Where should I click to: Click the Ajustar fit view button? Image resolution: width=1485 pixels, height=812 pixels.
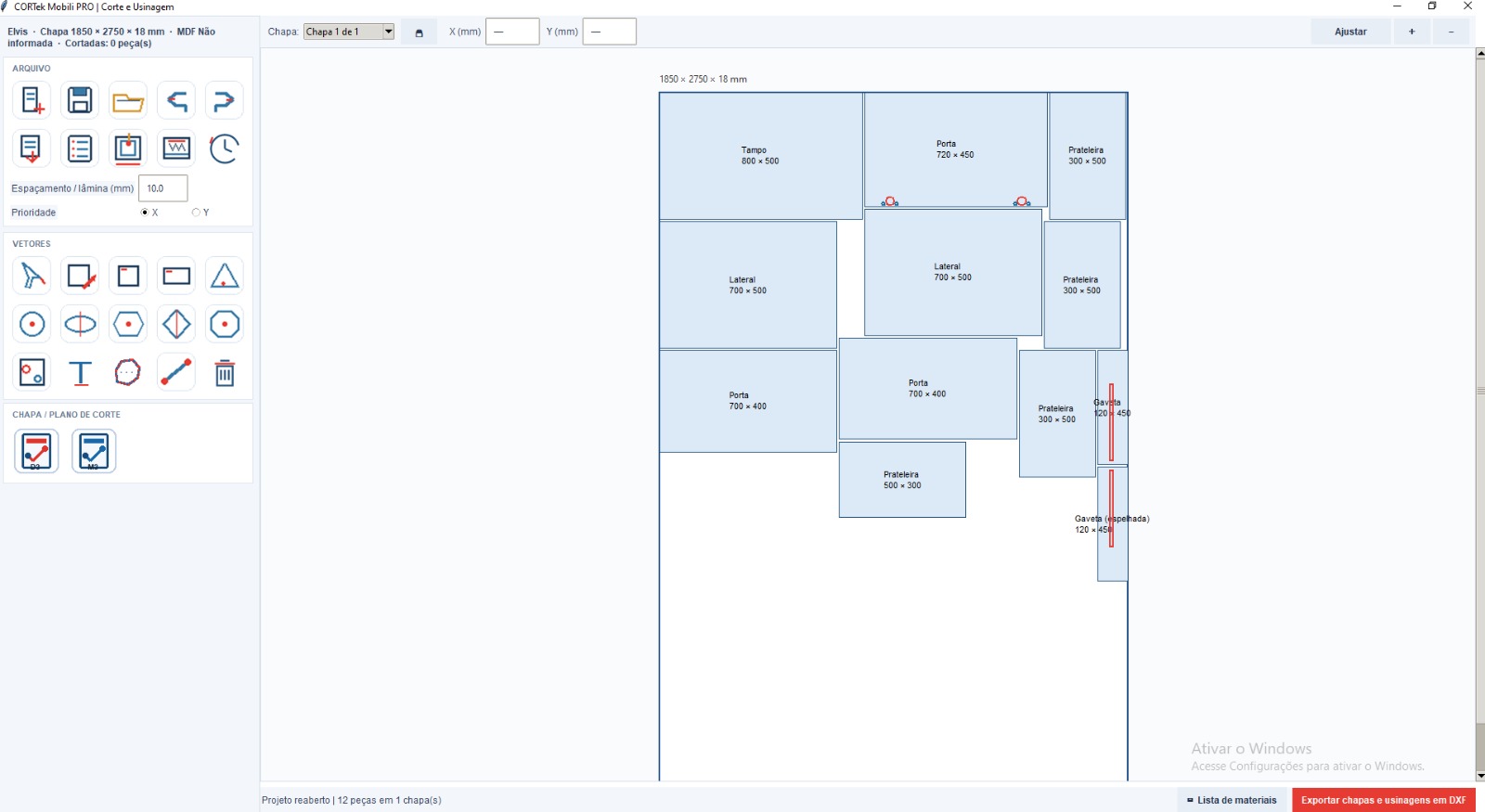click(x=1350, y=32)
